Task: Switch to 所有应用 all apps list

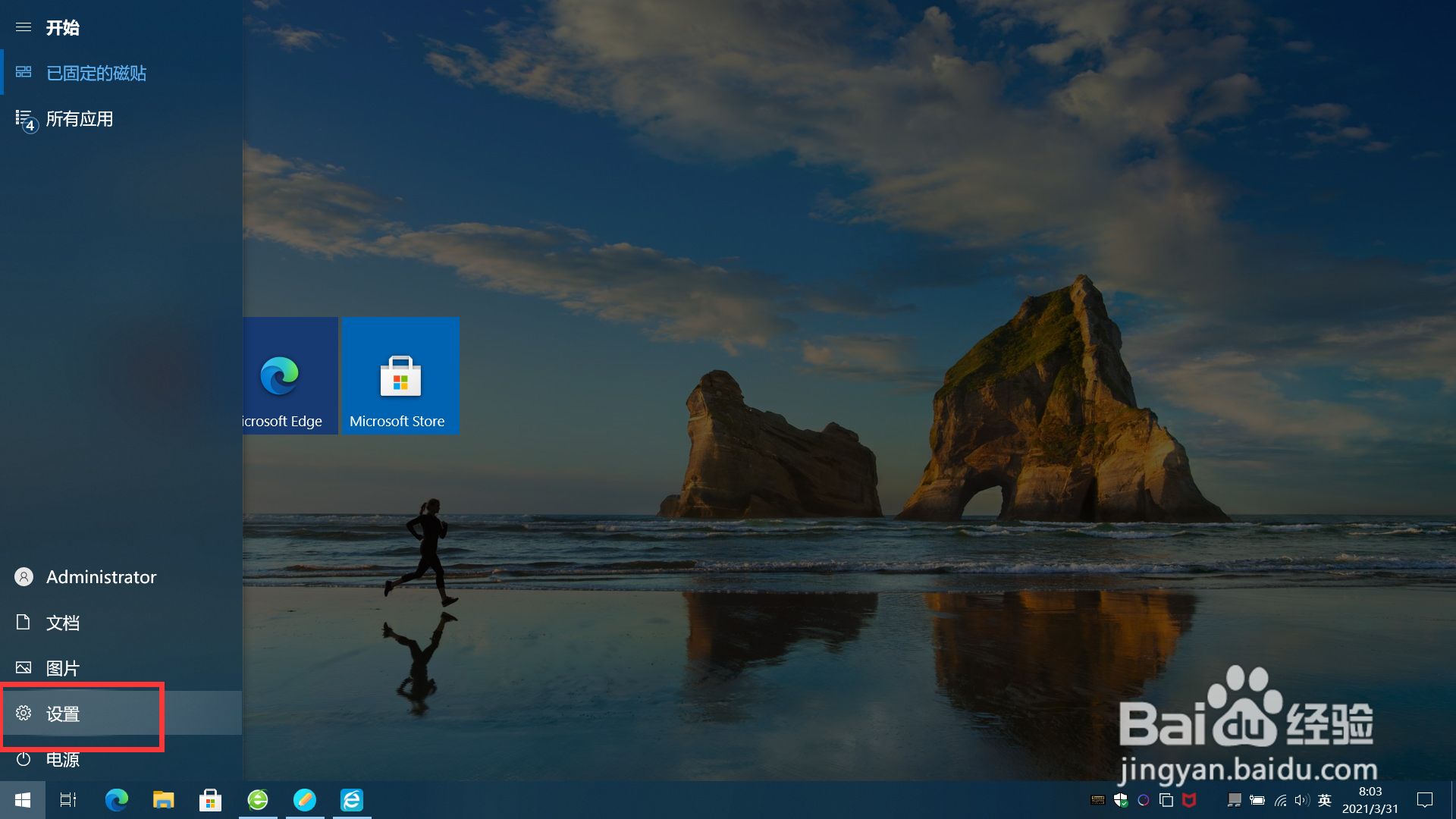Action: (79, 119)
